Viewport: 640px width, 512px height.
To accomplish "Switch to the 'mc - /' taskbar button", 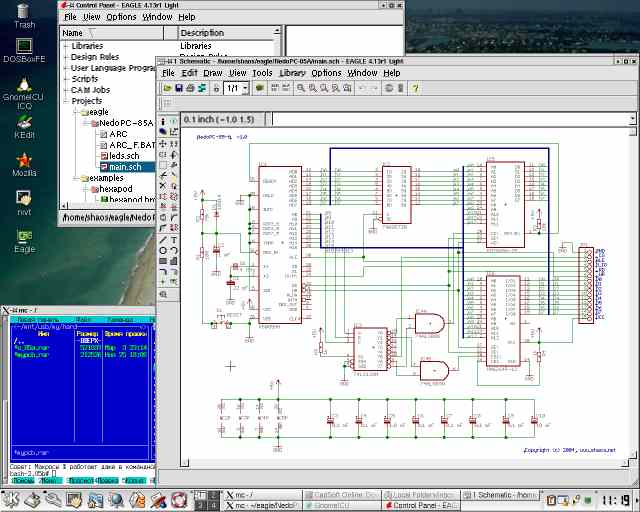I will (263, 495).
